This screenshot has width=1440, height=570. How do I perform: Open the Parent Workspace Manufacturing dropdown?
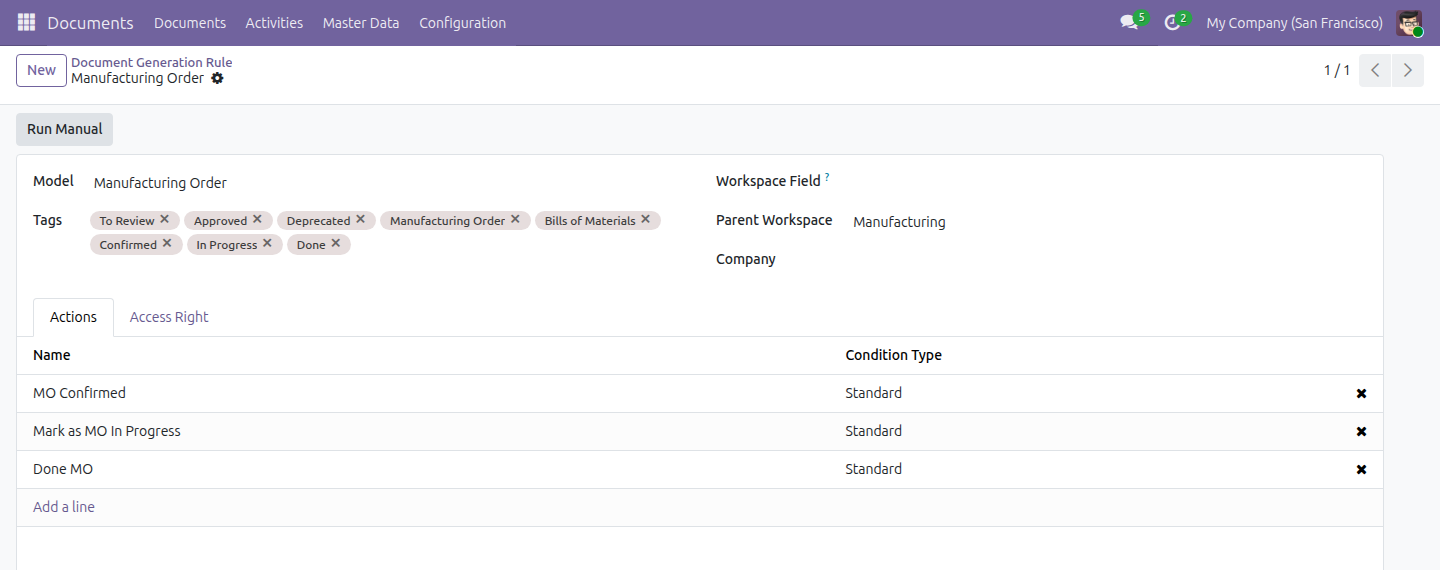tap(1108, 222)
